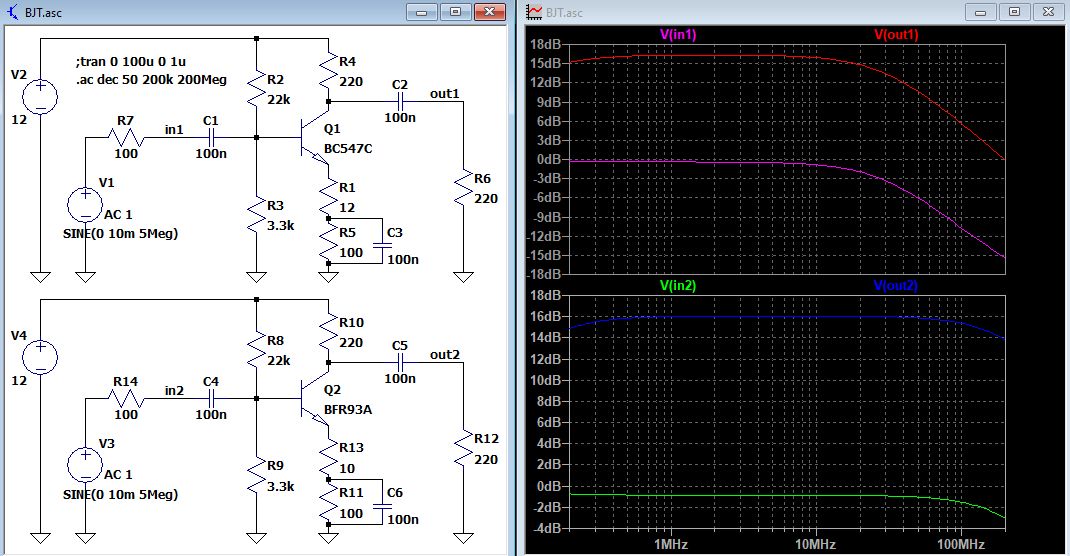Click the Q2 transistor symbol
Screen dimensions: 1070x556
313,398
